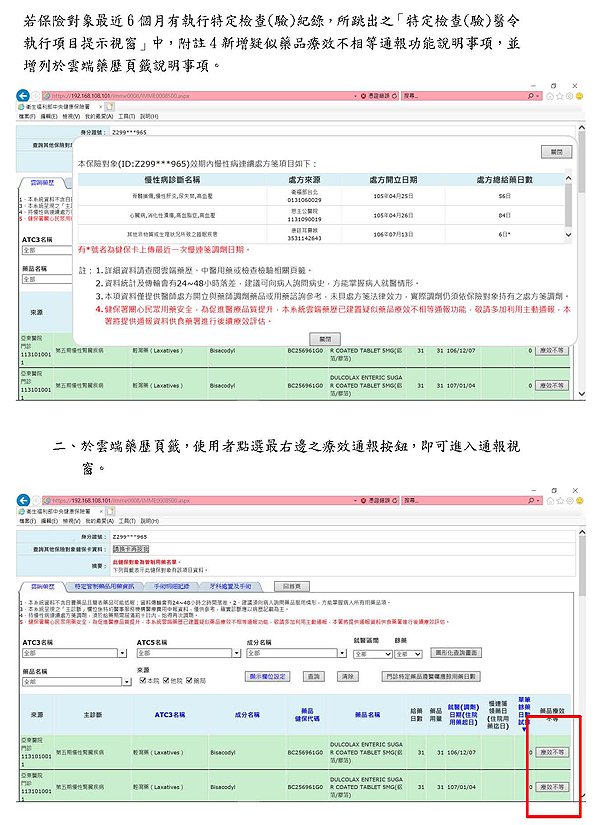Open ATC3名稱 dropdown in second screenshot
Screen dimensions: 600x825
coord(123,653)
